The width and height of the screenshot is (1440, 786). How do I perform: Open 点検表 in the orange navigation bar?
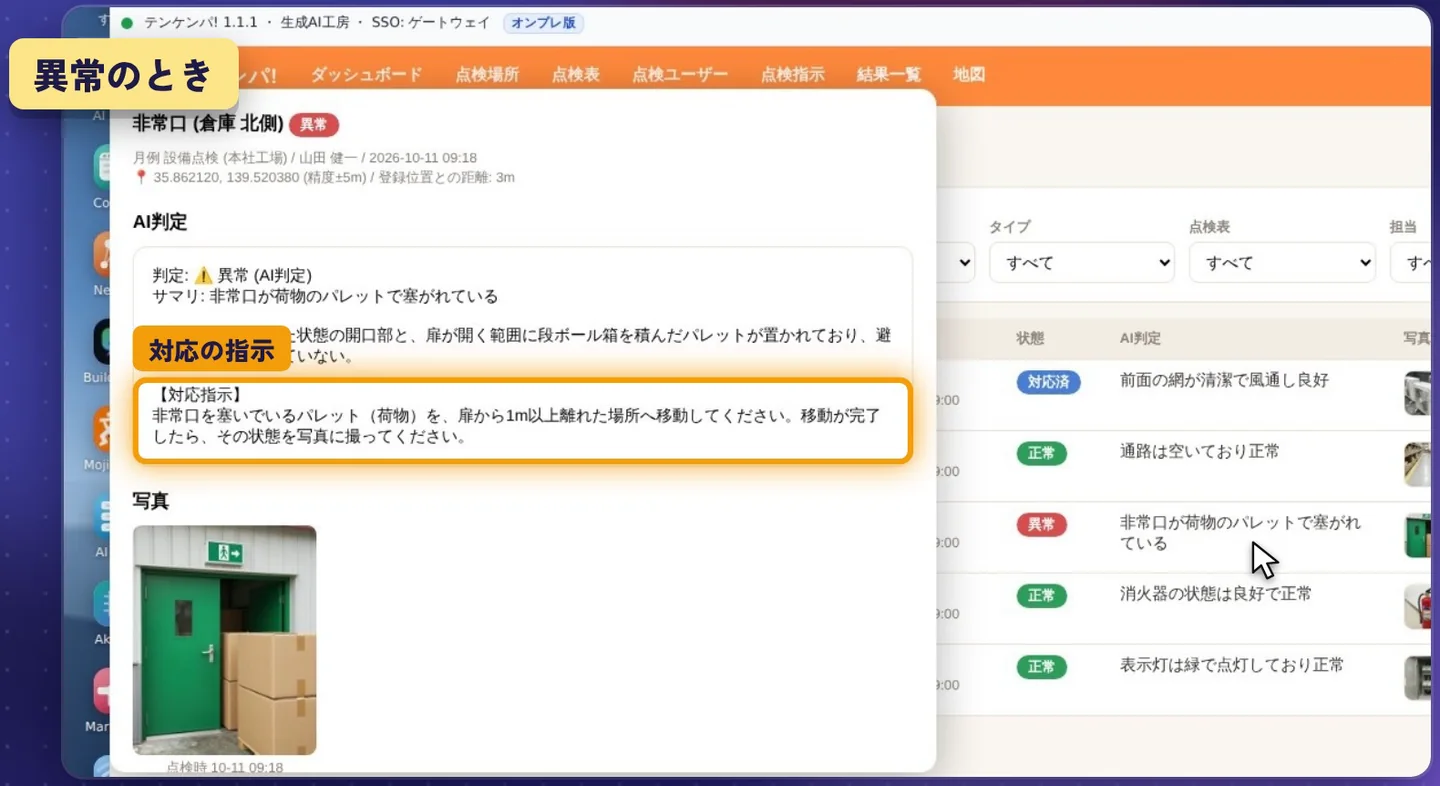pyautogui.click(x=576, y=74)
